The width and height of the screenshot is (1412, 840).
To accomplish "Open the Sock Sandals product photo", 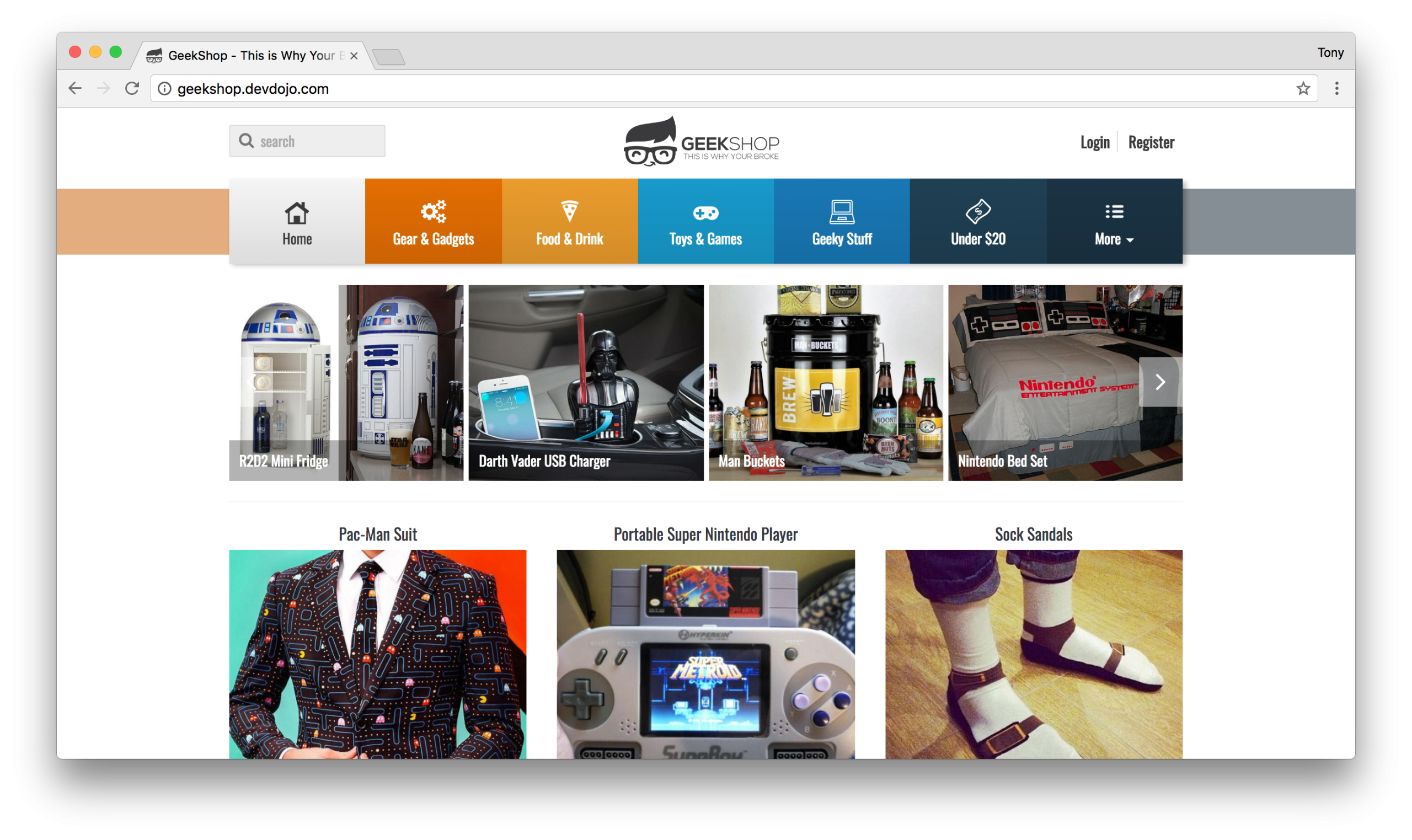I will 1034,654.
